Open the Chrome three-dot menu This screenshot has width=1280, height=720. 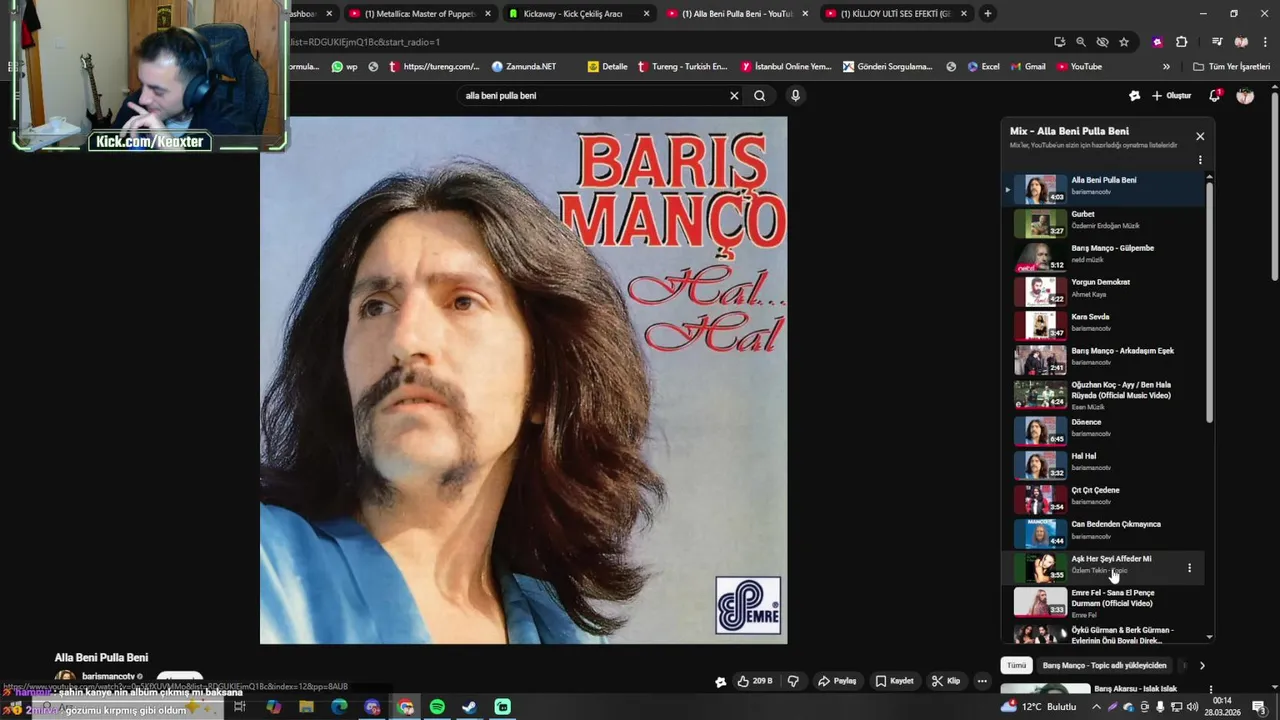click(1265, 42)
